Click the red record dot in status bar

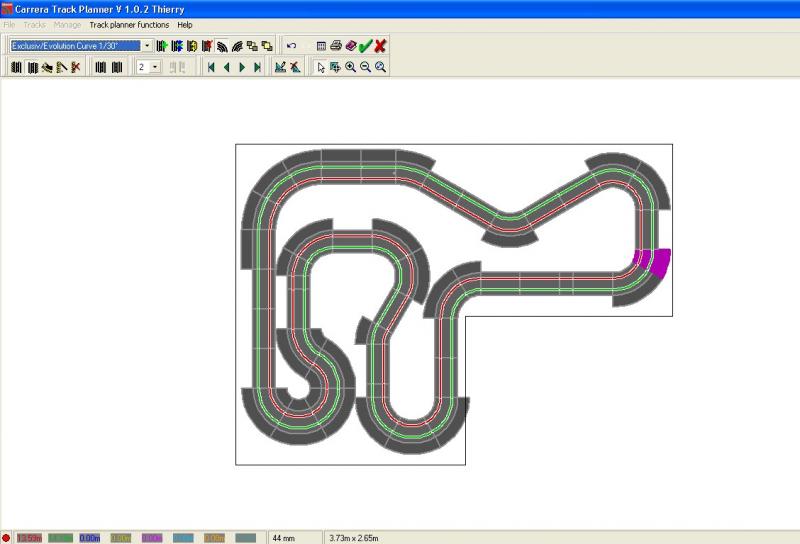point(6,538)
